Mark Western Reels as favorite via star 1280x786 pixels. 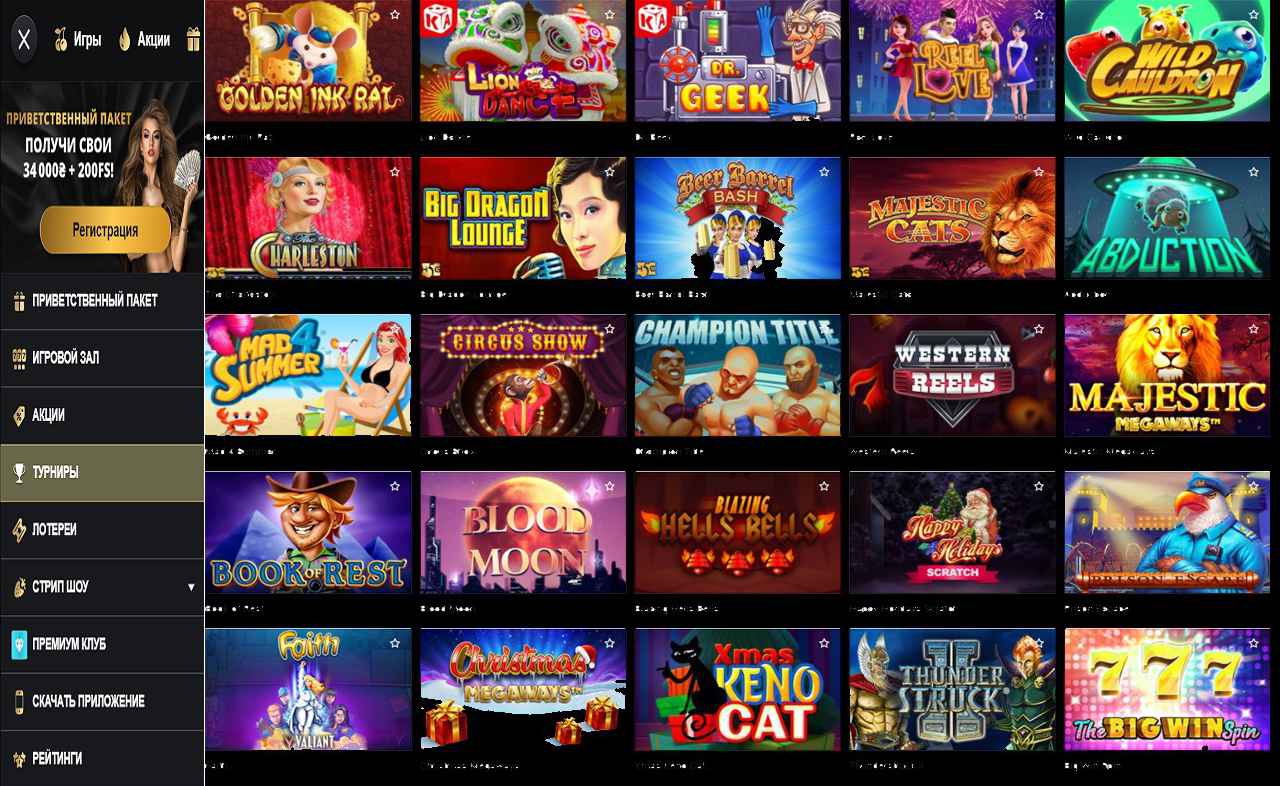pyautogui.click(x=1038, y=329)
